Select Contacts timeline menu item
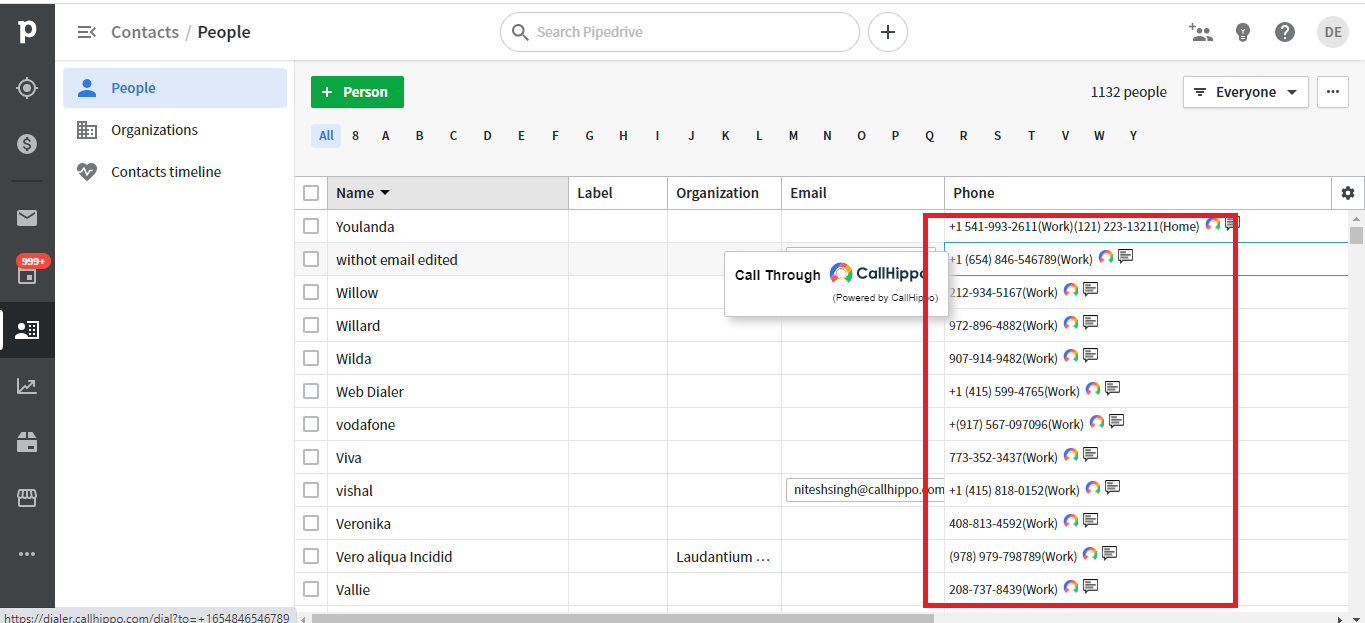 pyautogui.click(x=175, y=172)
